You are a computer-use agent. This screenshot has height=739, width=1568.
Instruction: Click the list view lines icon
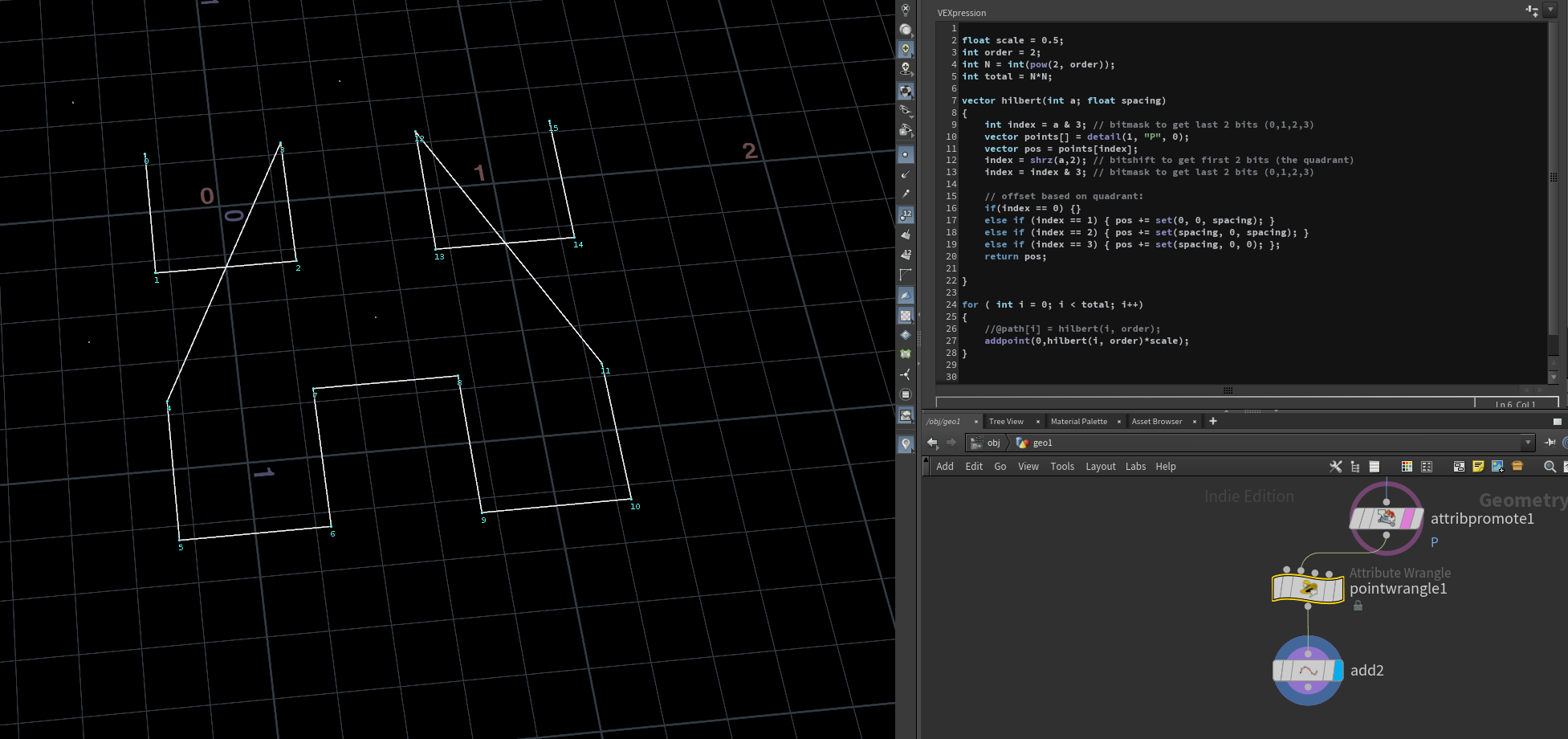pyautogui.click(x=1375, y=467)
